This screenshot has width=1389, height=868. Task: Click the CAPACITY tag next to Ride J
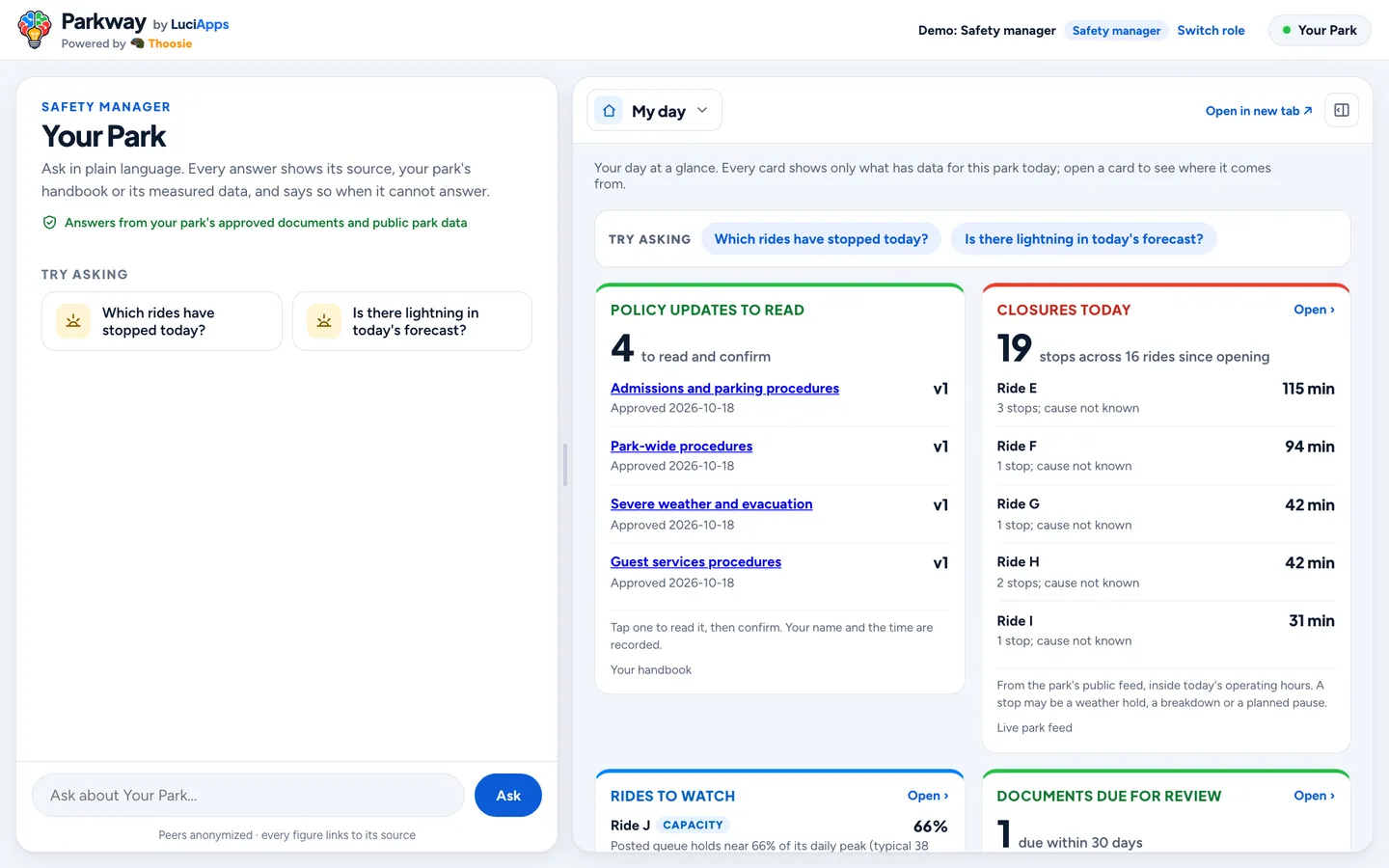point(693,825)
